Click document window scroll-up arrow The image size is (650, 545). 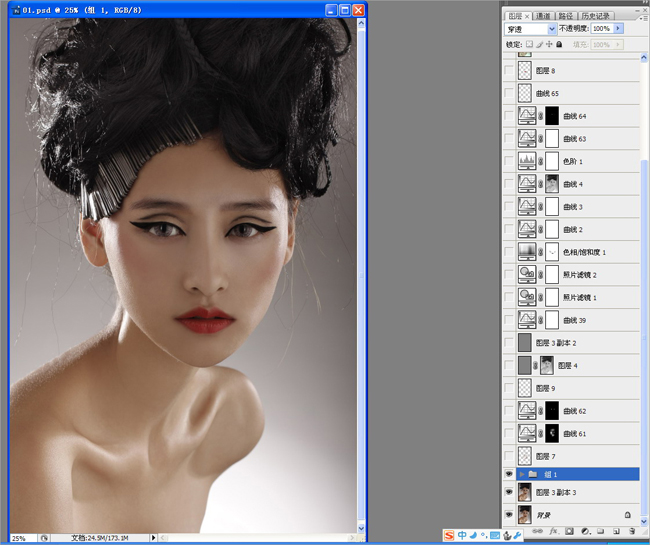361,23
